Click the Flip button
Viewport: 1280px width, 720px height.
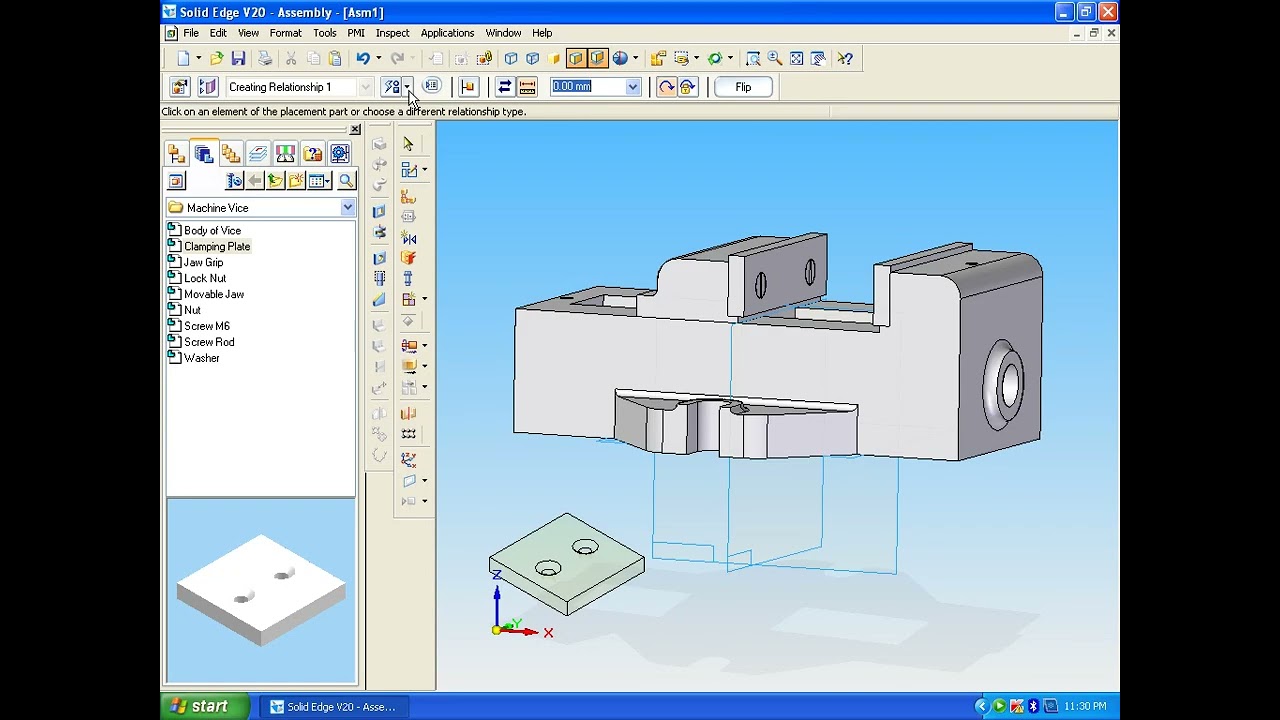[x=743, y=87]
